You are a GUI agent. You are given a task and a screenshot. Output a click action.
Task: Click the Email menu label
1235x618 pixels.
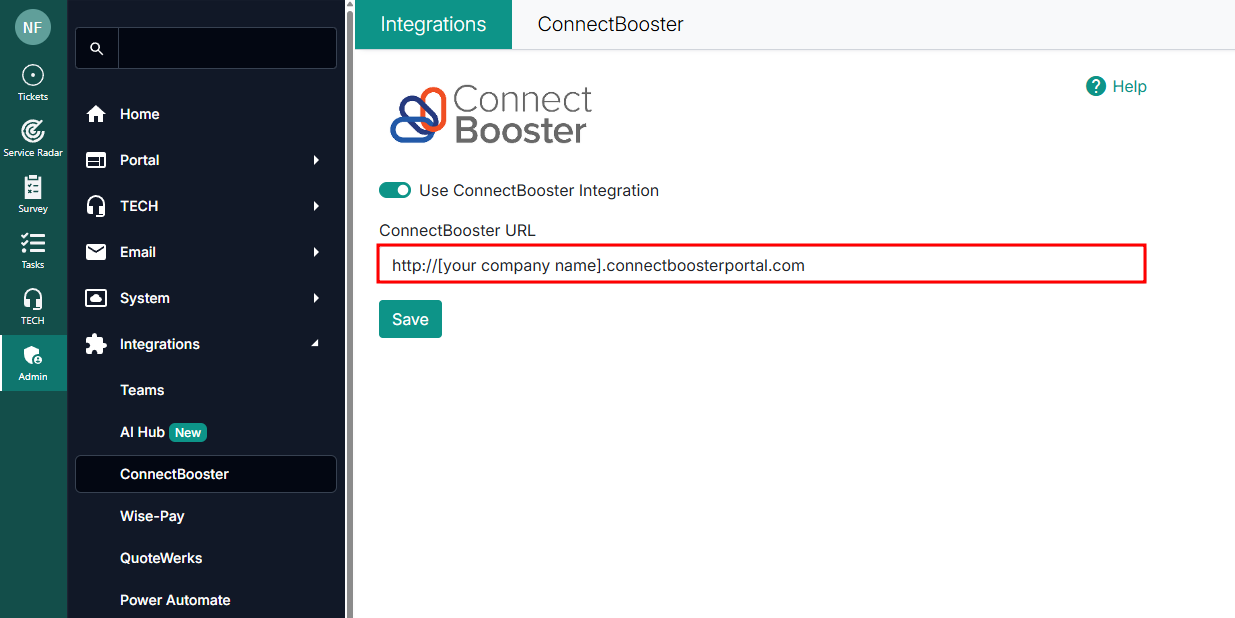tap(138, 252)
